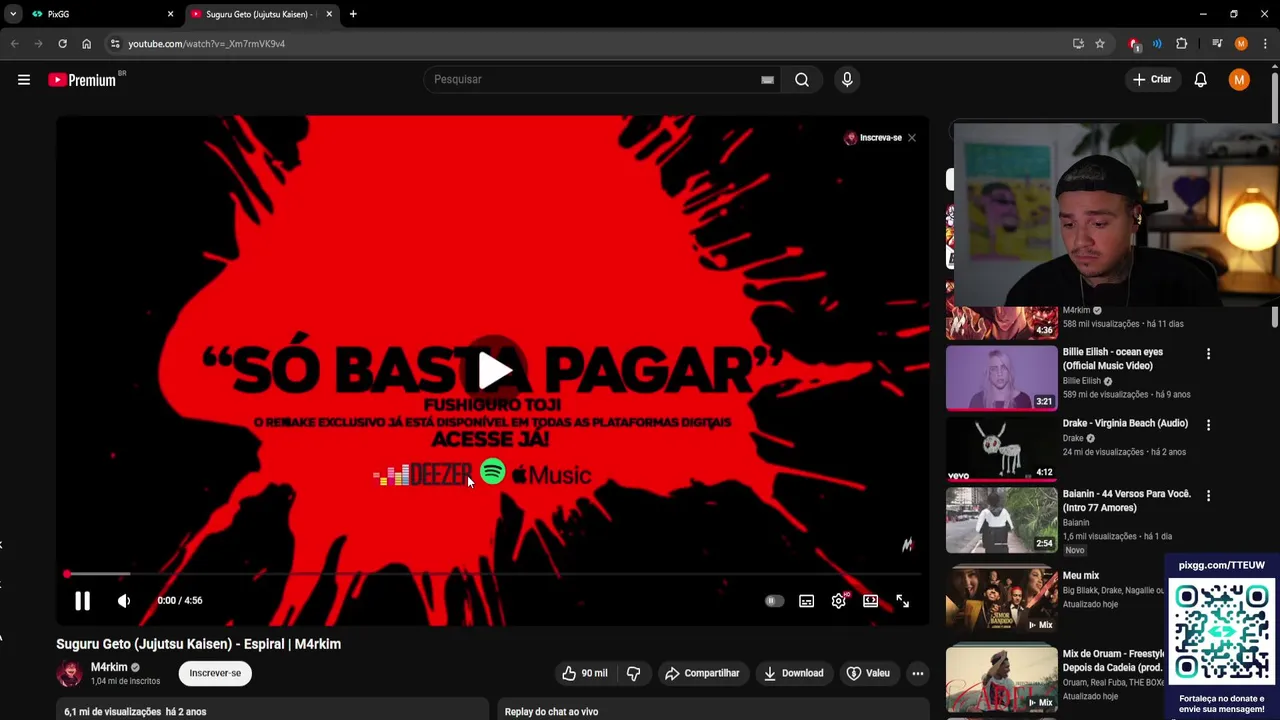Pause the video with the pause button

point(82,601)
